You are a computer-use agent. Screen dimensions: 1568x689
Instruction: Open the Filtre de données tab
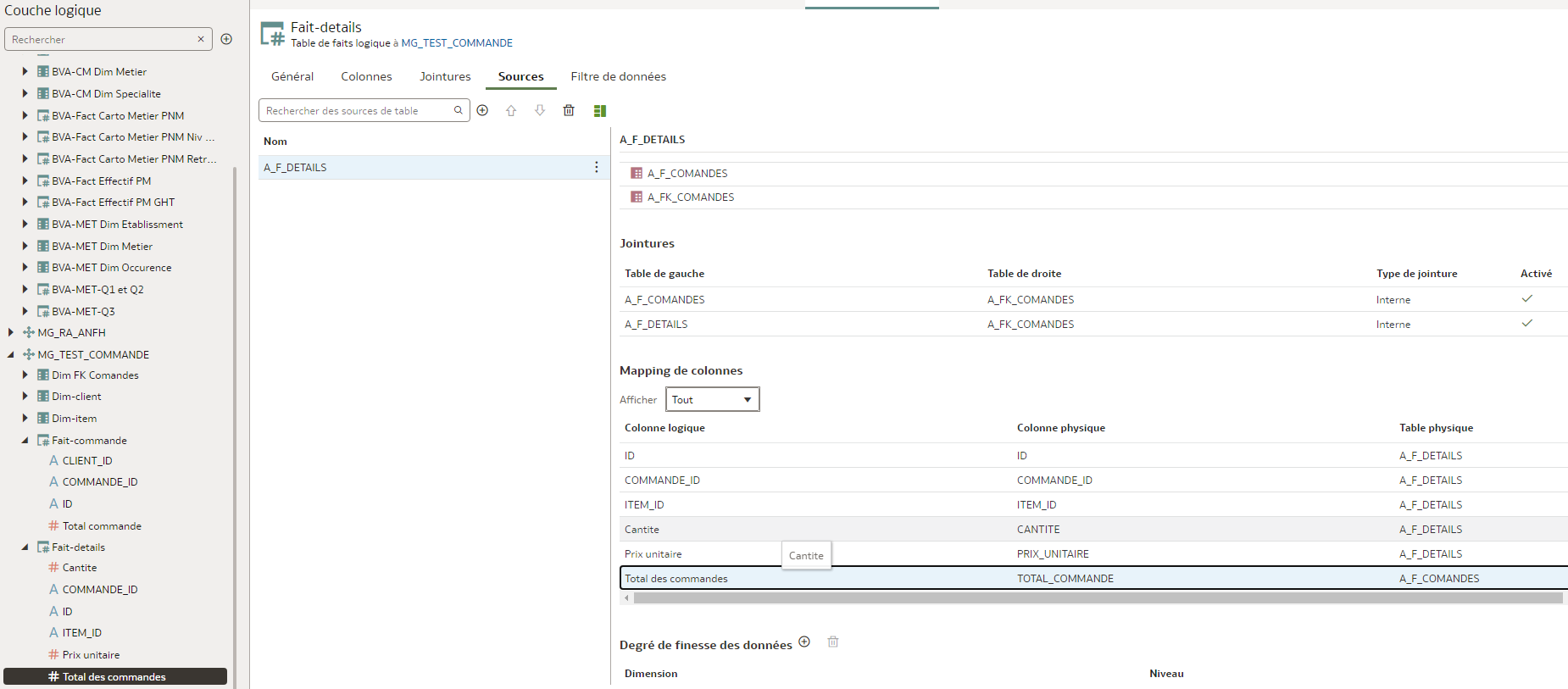619,76
